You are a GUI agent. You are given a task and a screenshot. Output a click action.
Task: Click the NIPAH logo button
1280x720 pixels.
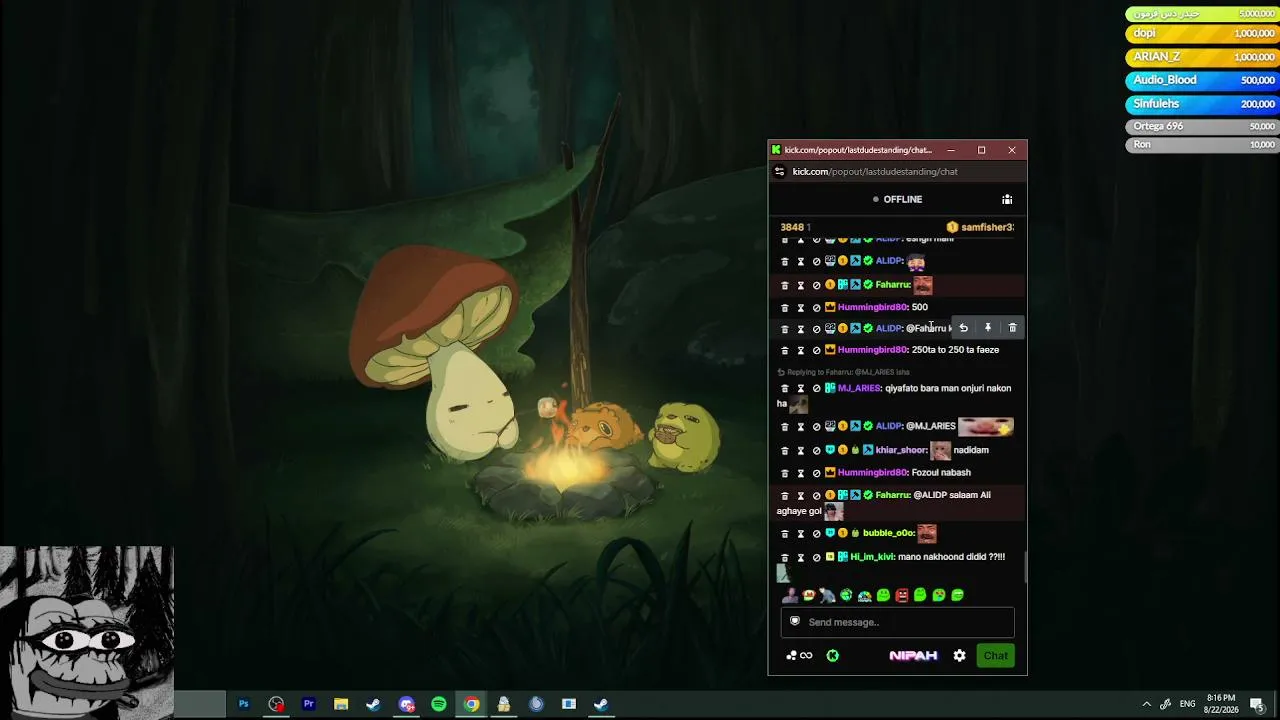tap(913, 656)
